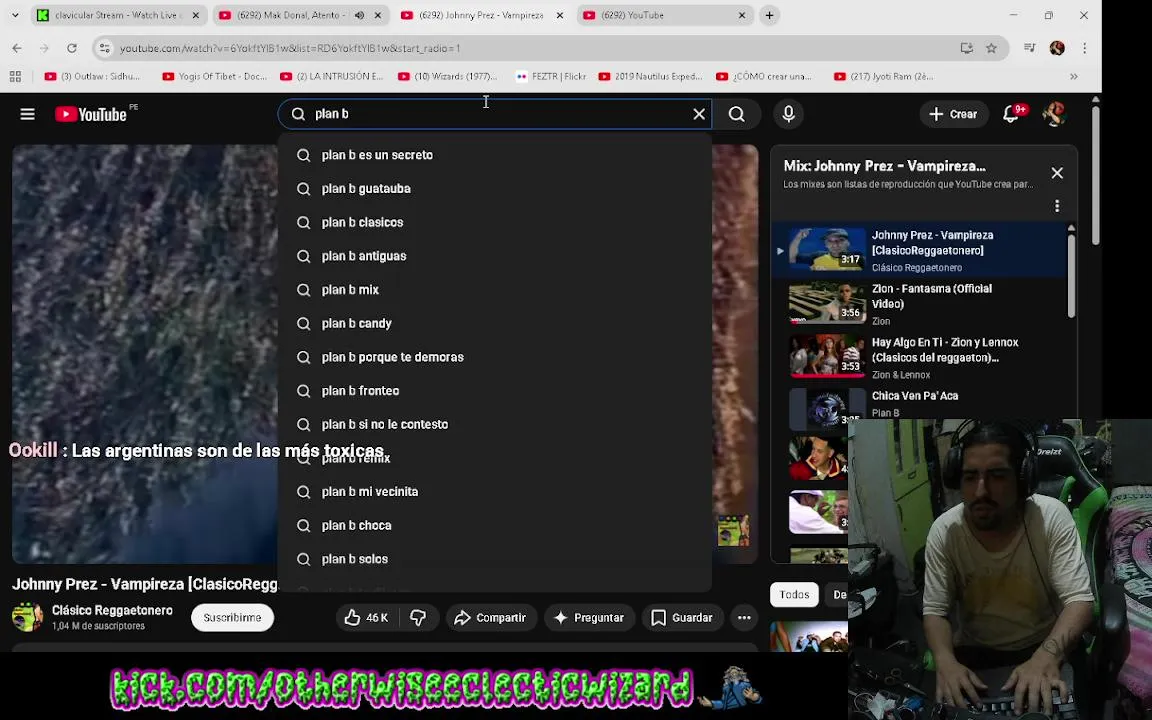Open the media controls icon in toolbar
The width and height of the screenshot is (1152, 720).
[x=1029, y=48]
